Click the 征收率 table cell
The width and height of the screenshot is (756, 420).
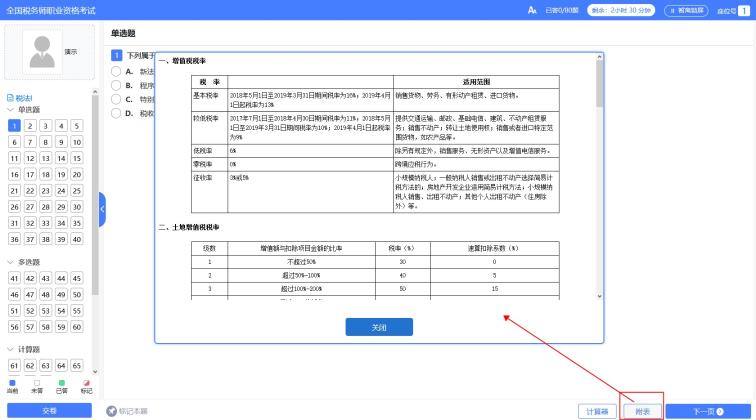[209, 191]
